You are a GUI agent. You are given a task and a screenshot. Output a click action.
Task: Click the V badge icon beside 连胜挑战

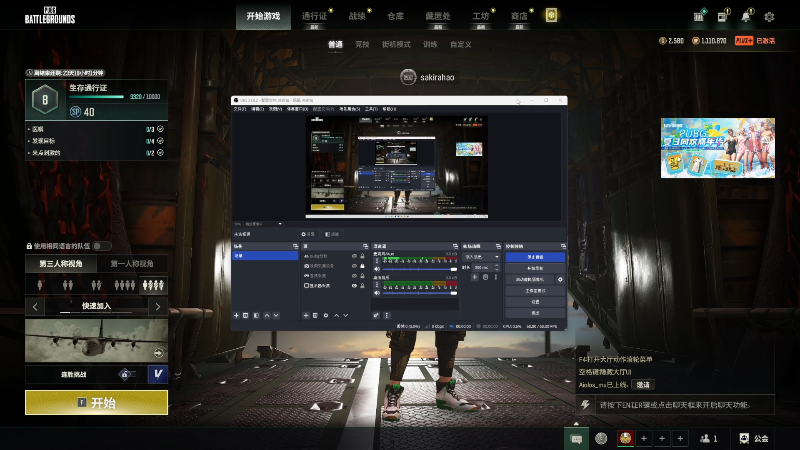tap(158, 374)
